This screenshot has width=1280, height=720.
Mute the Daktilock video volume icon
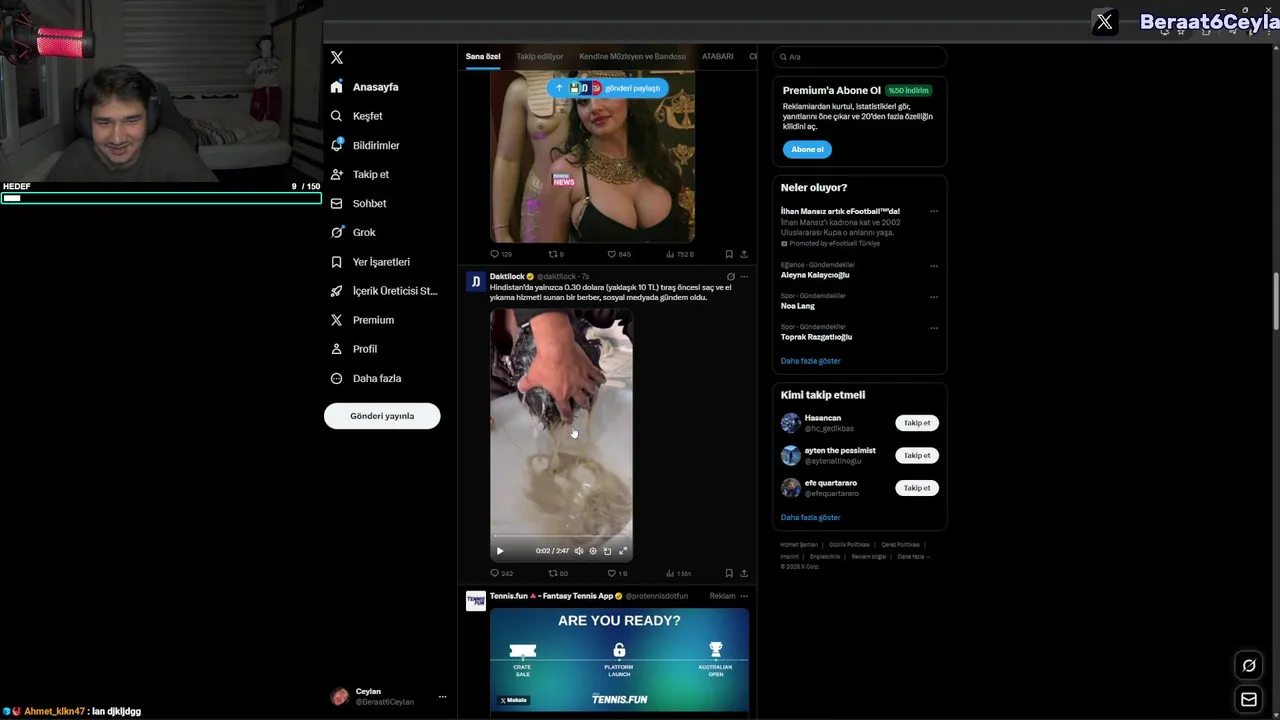(x=578, y=551)
